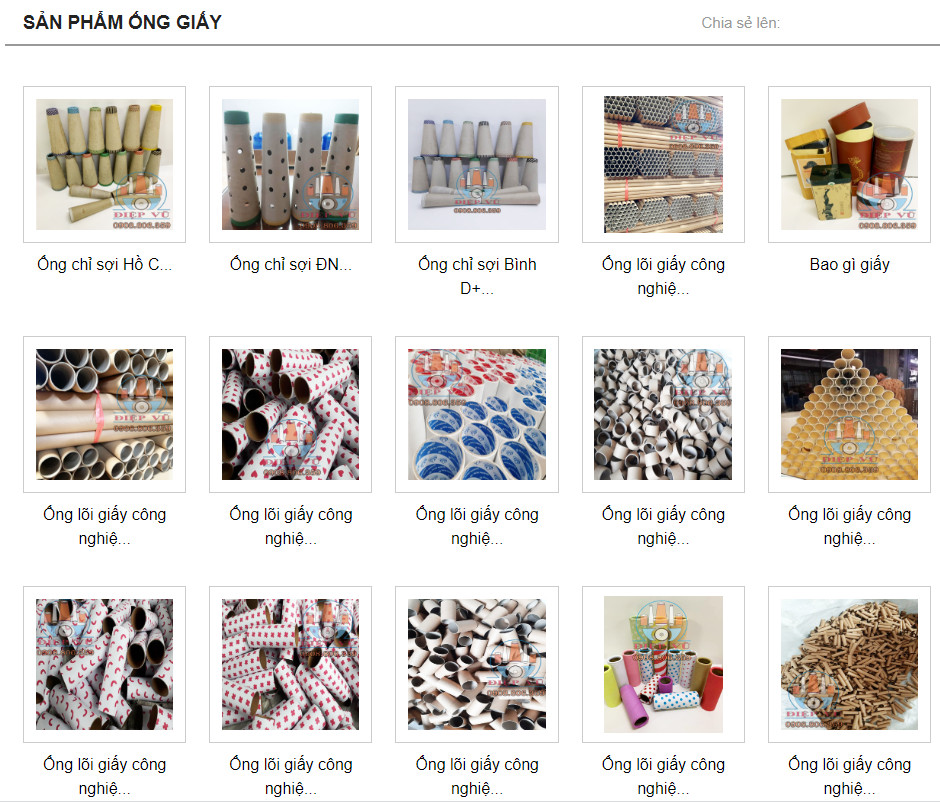This screenshot has height=802, width=940.
Task: Select the yellow pyramid stacked tubes image
Action: (849, 414)
